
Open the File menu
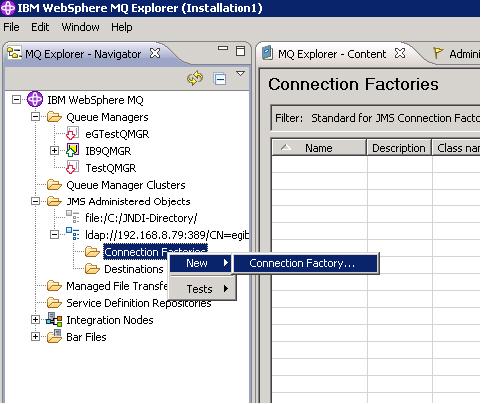(x=11, y=27)
